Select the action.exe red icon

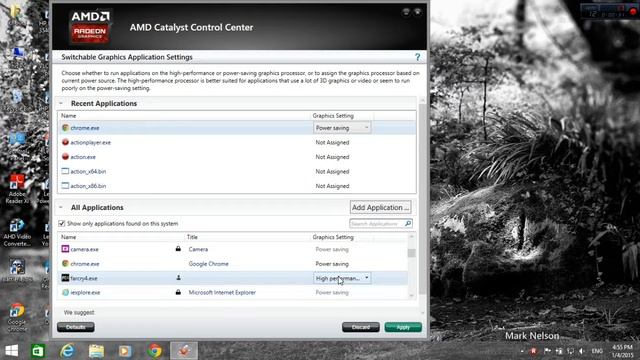(65, 157)
